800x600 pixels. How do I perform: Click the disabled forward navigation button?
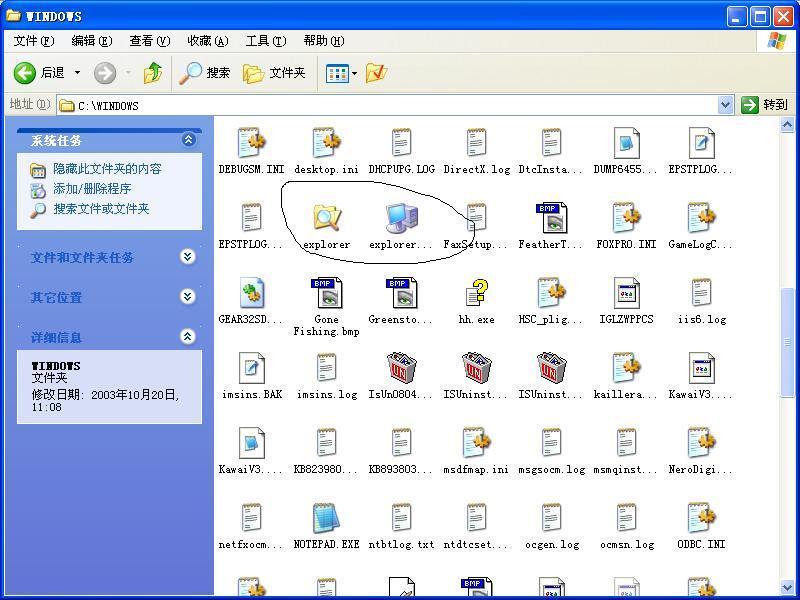coord(105,73)
